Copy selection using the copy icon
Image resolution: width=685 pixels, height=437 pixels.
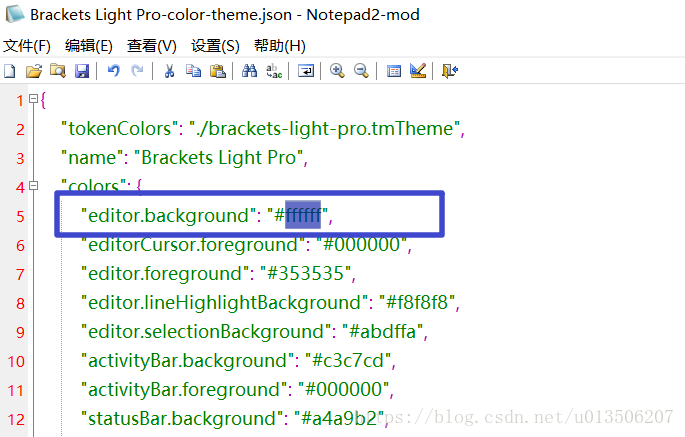tap(194, 70)
